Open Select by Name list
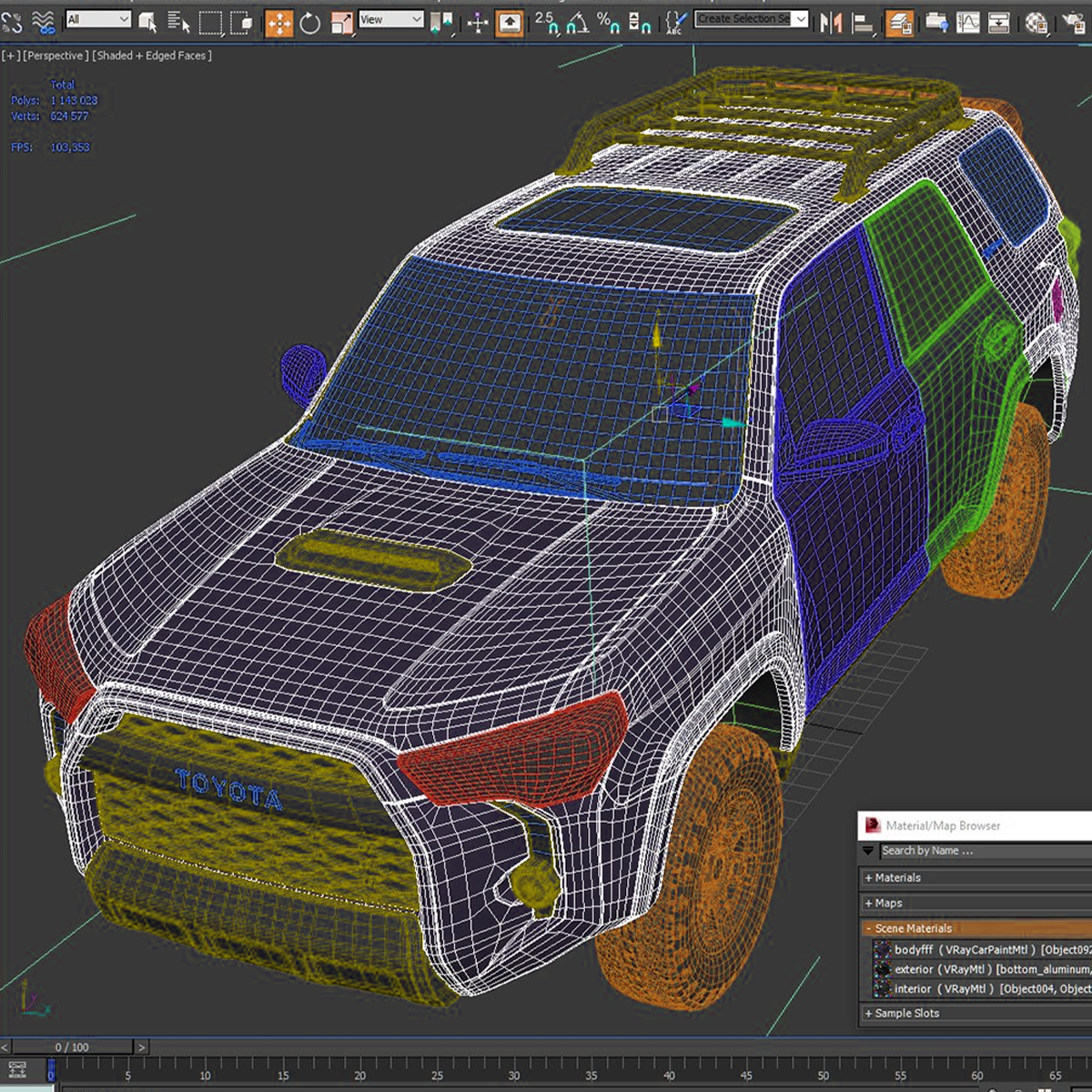The height and width of the screenshot is (1092, 1092). click(178, 23)
